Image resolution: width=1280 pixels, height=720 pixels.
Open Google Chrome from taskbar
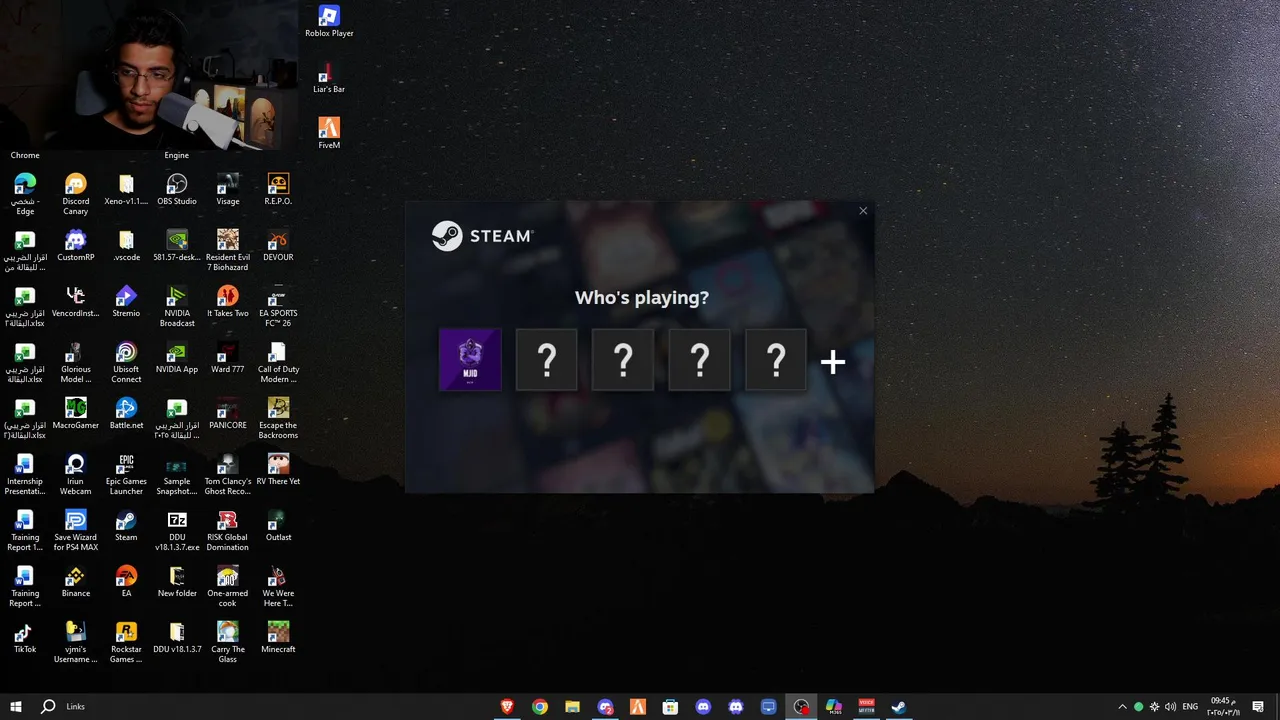540,706
